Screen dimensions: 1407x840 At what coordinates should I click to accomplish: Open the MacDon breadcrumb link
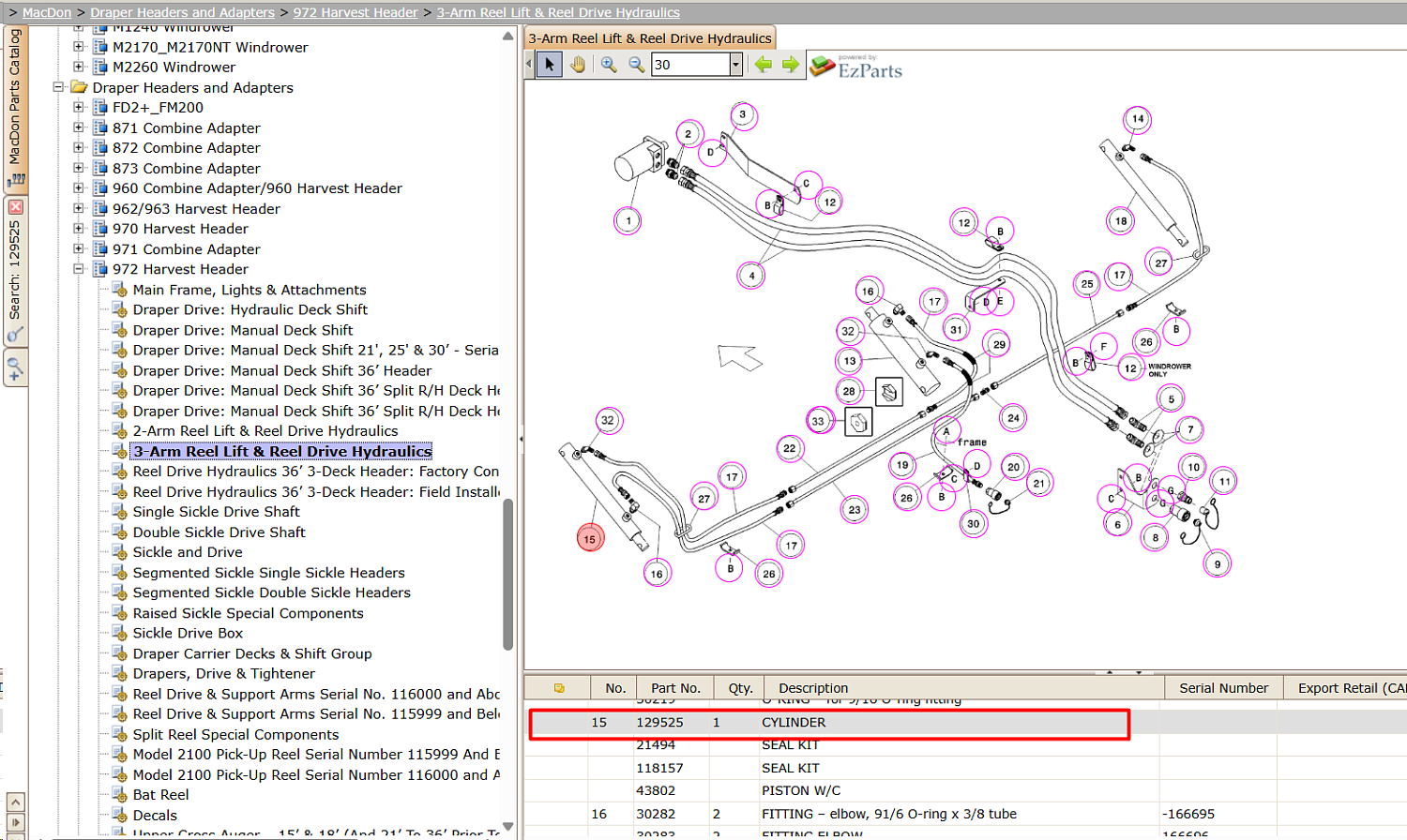47,12
